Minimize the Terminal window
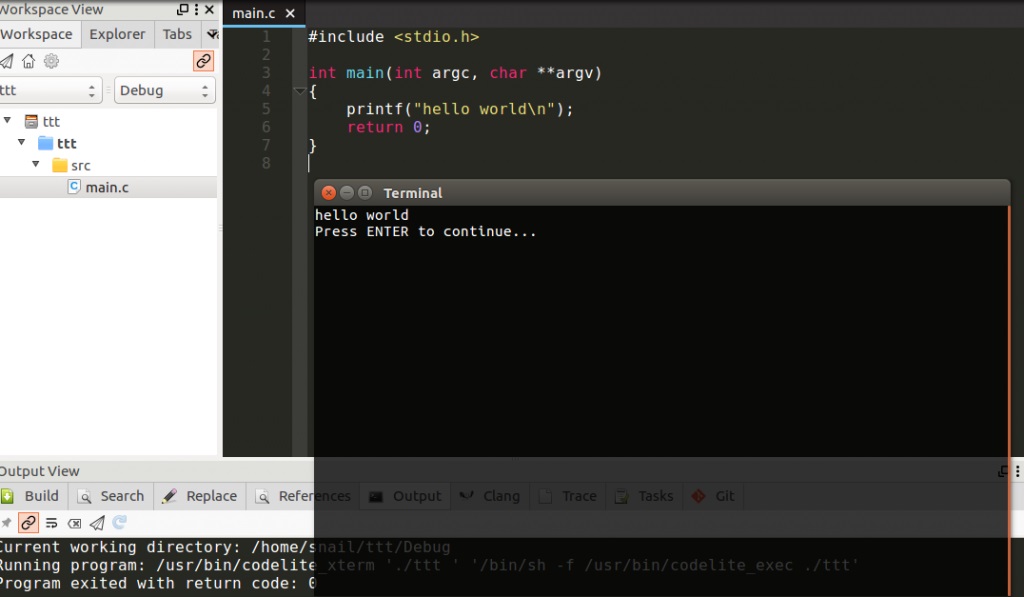Image resolution: width=1024 pixels, height=597 pixels. 347,193
